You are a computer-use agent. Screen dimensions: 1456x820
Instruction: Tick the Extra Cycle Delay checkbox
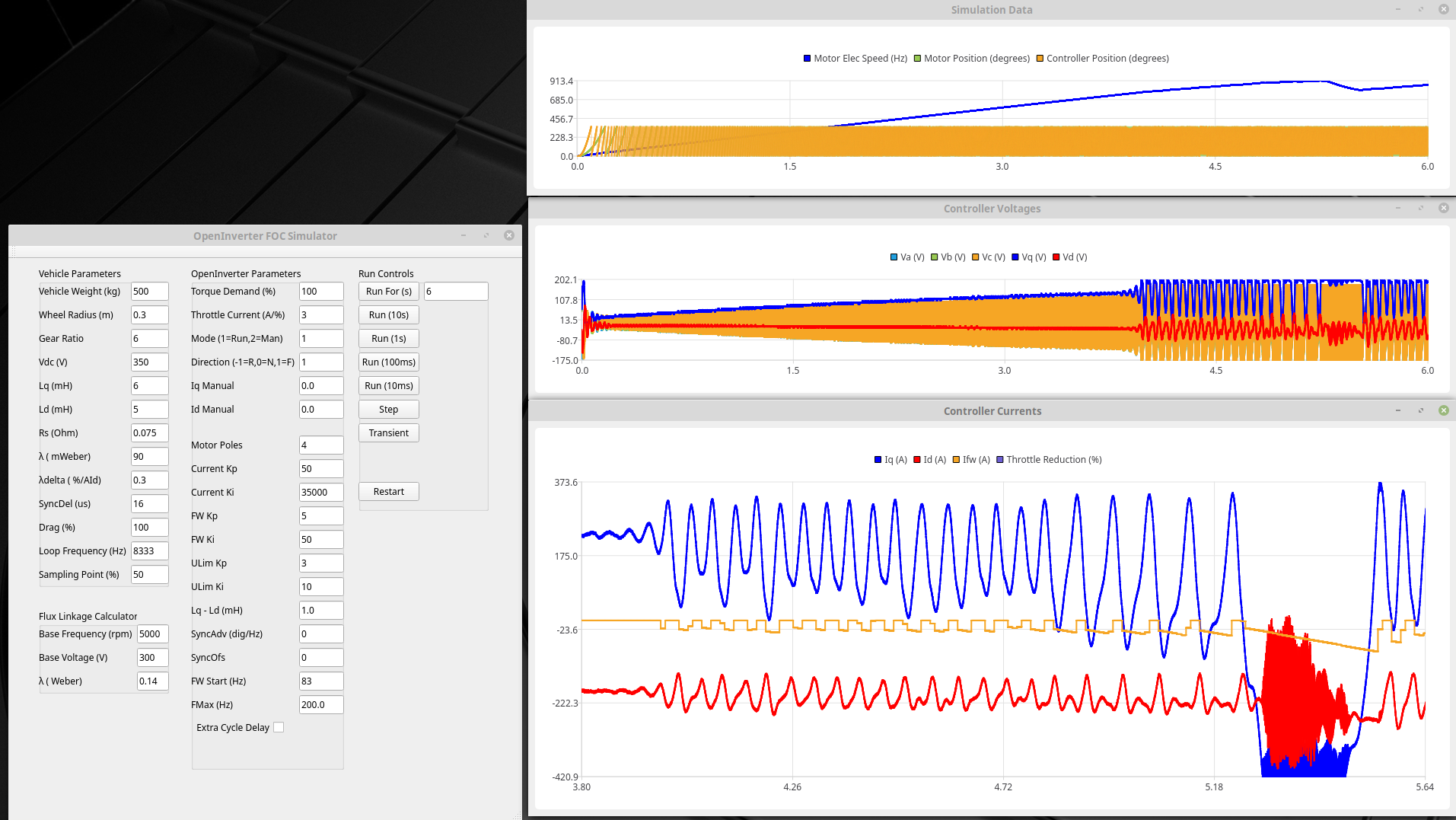(279, 727)
